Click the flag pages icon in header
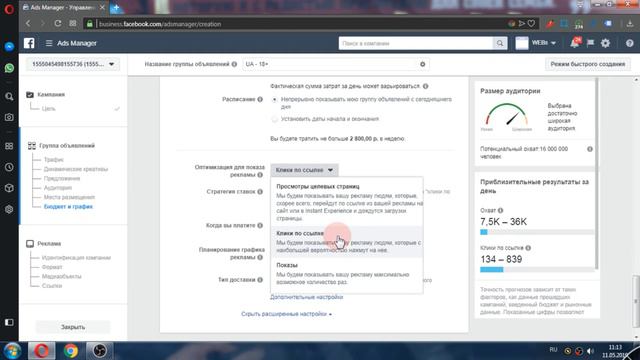 point(590,43)
